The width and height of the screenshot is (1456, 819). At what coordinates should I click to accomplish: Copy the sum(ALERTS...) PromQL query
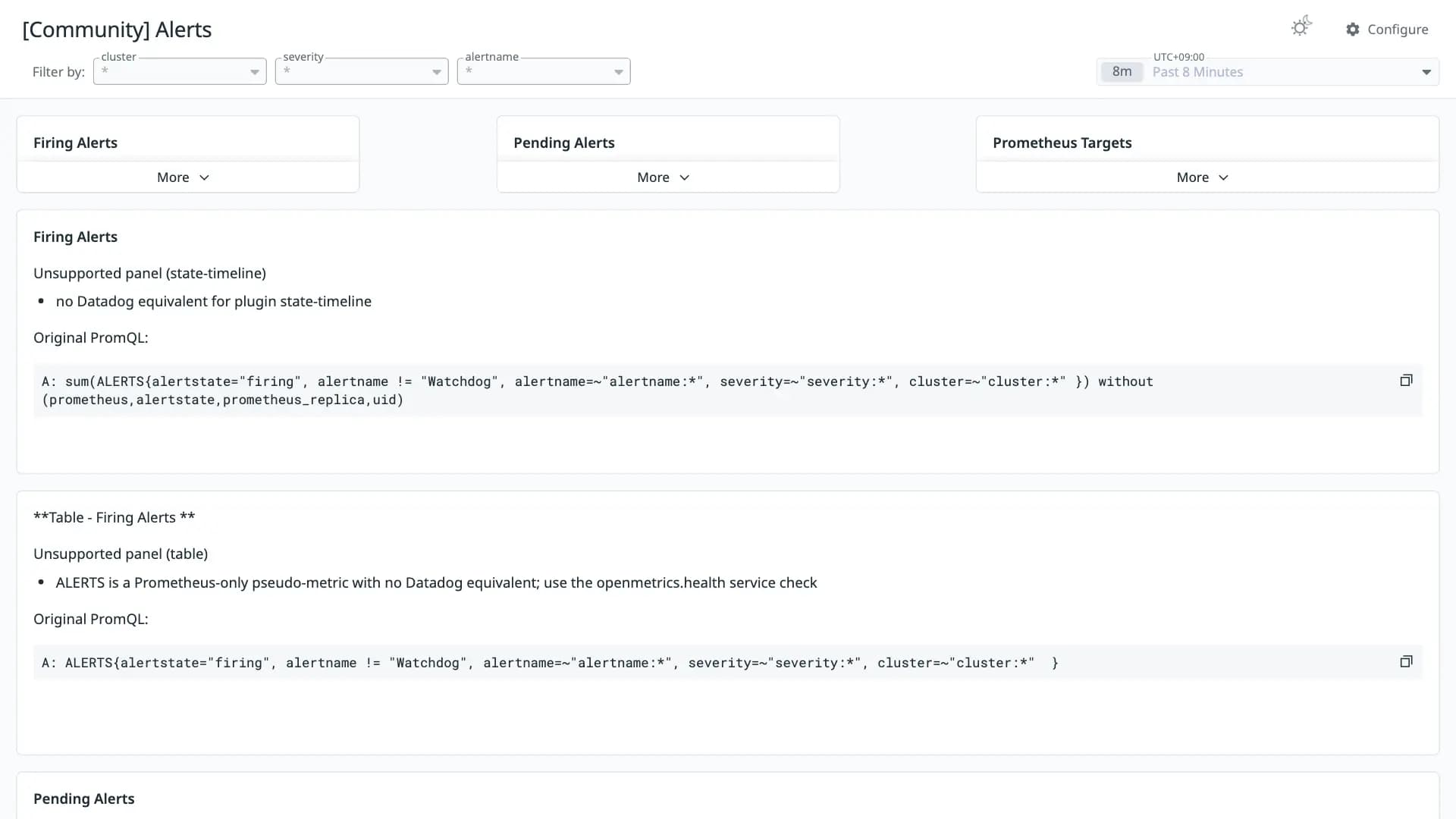1406,381
